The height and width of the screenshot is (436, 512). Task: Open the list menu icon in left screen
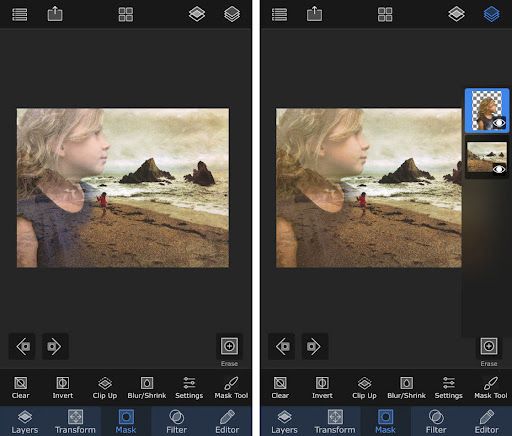tap(20, 14)
